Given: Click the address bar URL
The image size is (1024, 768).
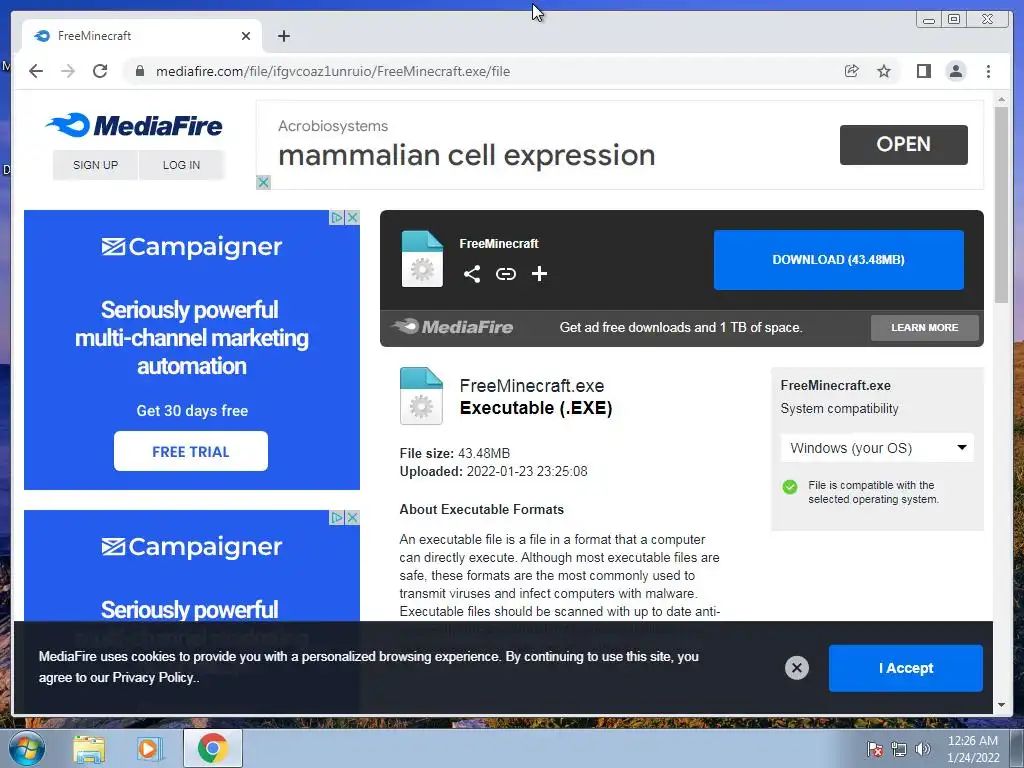Looking at the screenshot, I should pos(333,71).
